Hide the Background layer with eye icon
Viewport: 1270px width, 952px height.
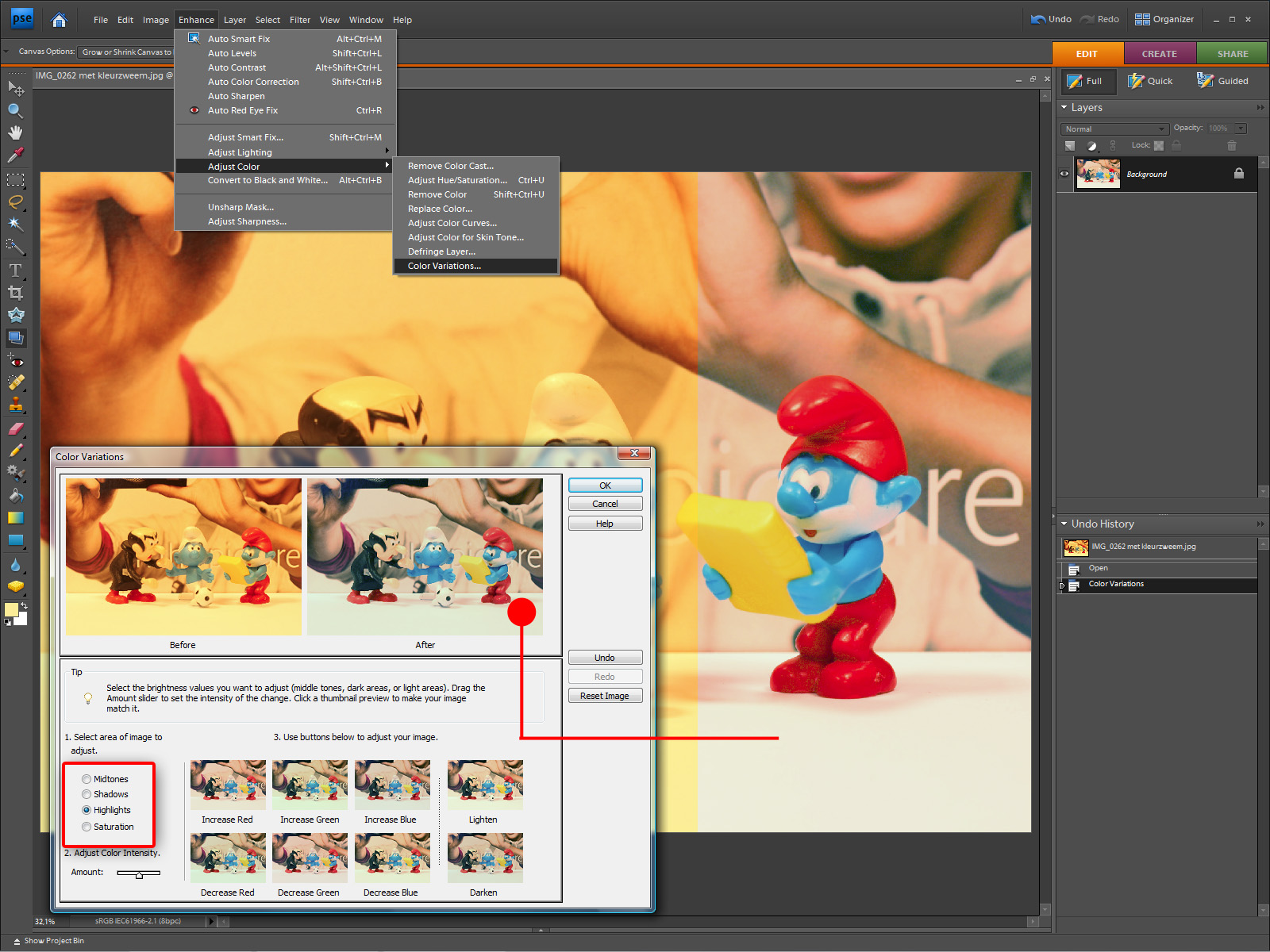coord(1064,174)
